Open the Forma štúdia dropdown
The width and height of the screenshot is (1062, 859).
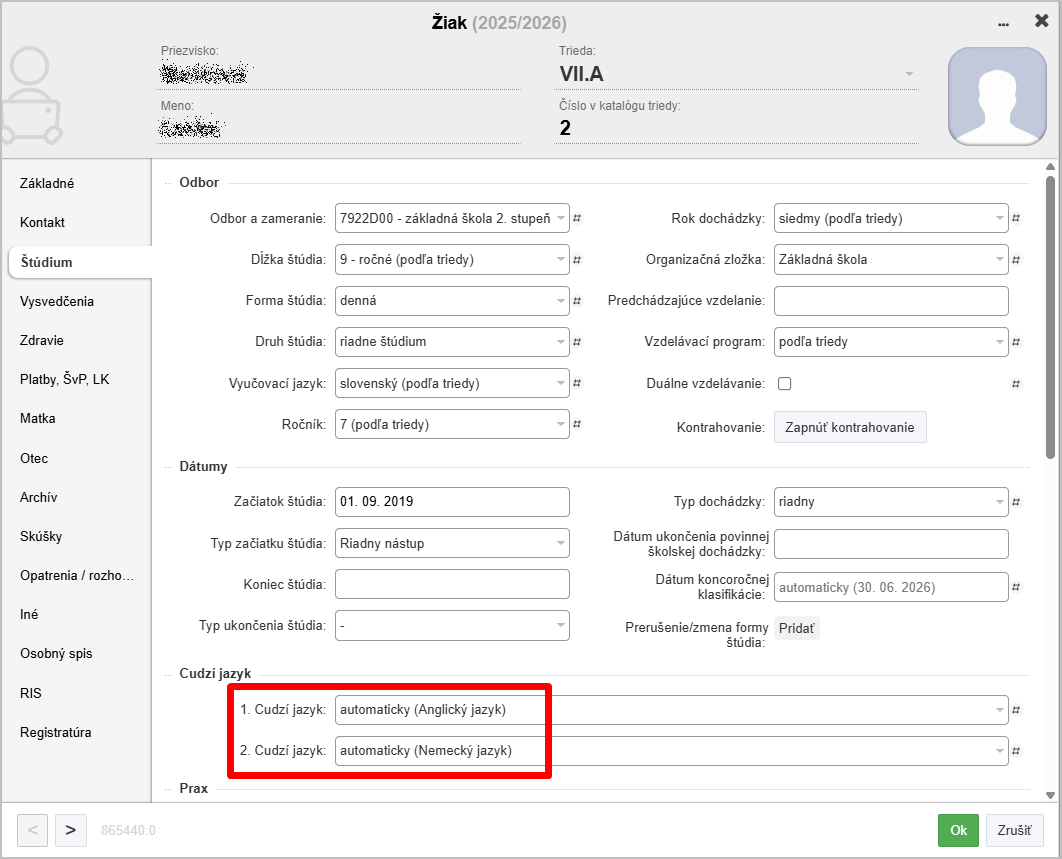(452, 300)
